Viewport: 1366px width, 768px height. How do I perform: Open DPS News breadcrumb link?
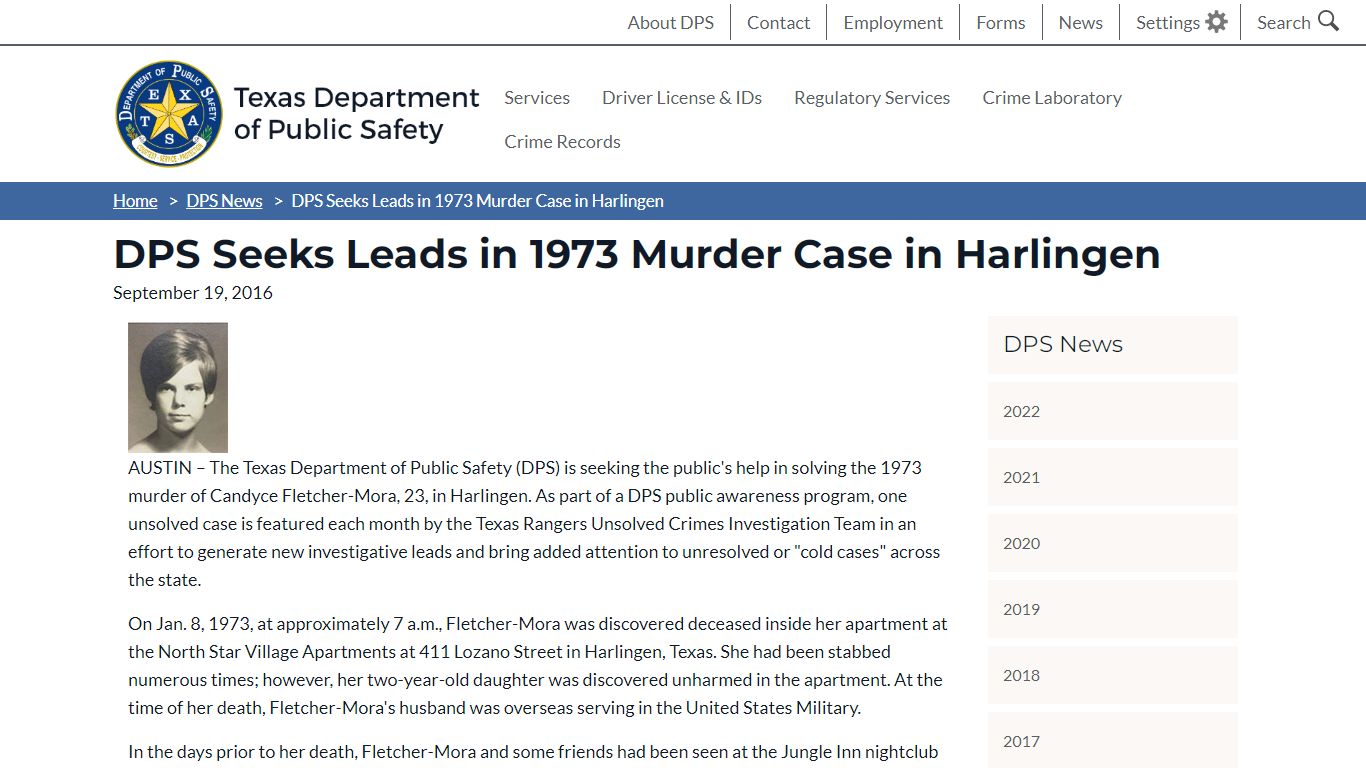(x=224, y=201)
